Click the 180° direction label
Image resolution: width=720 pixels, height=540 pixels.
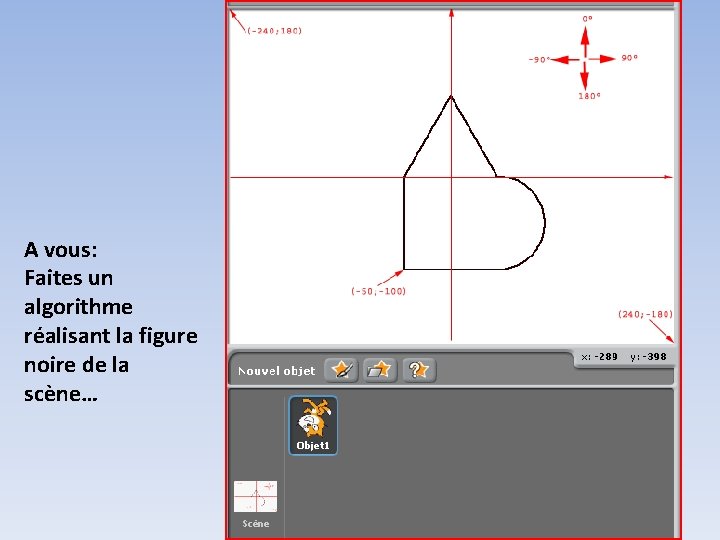coord(589,96)
